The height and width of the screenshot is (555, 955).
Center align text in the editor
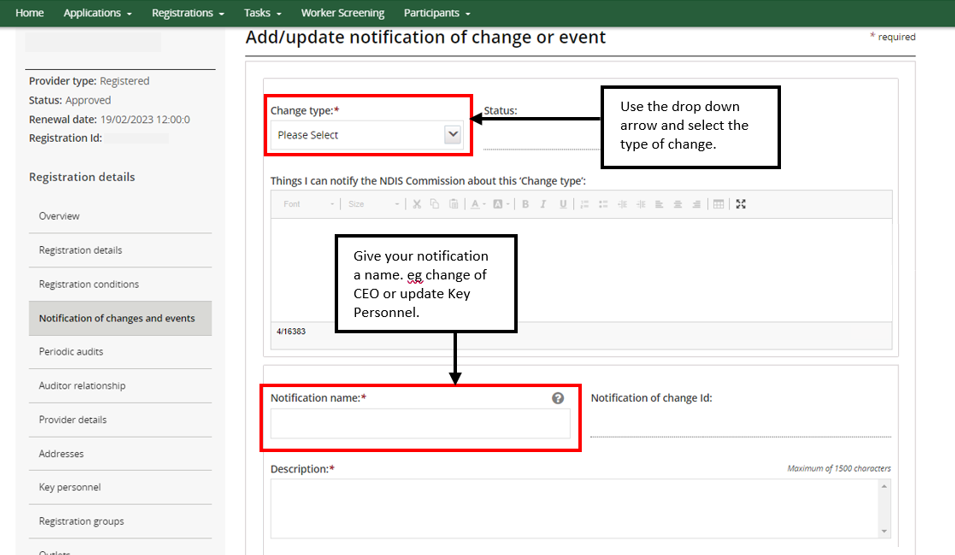coord(678,204)
